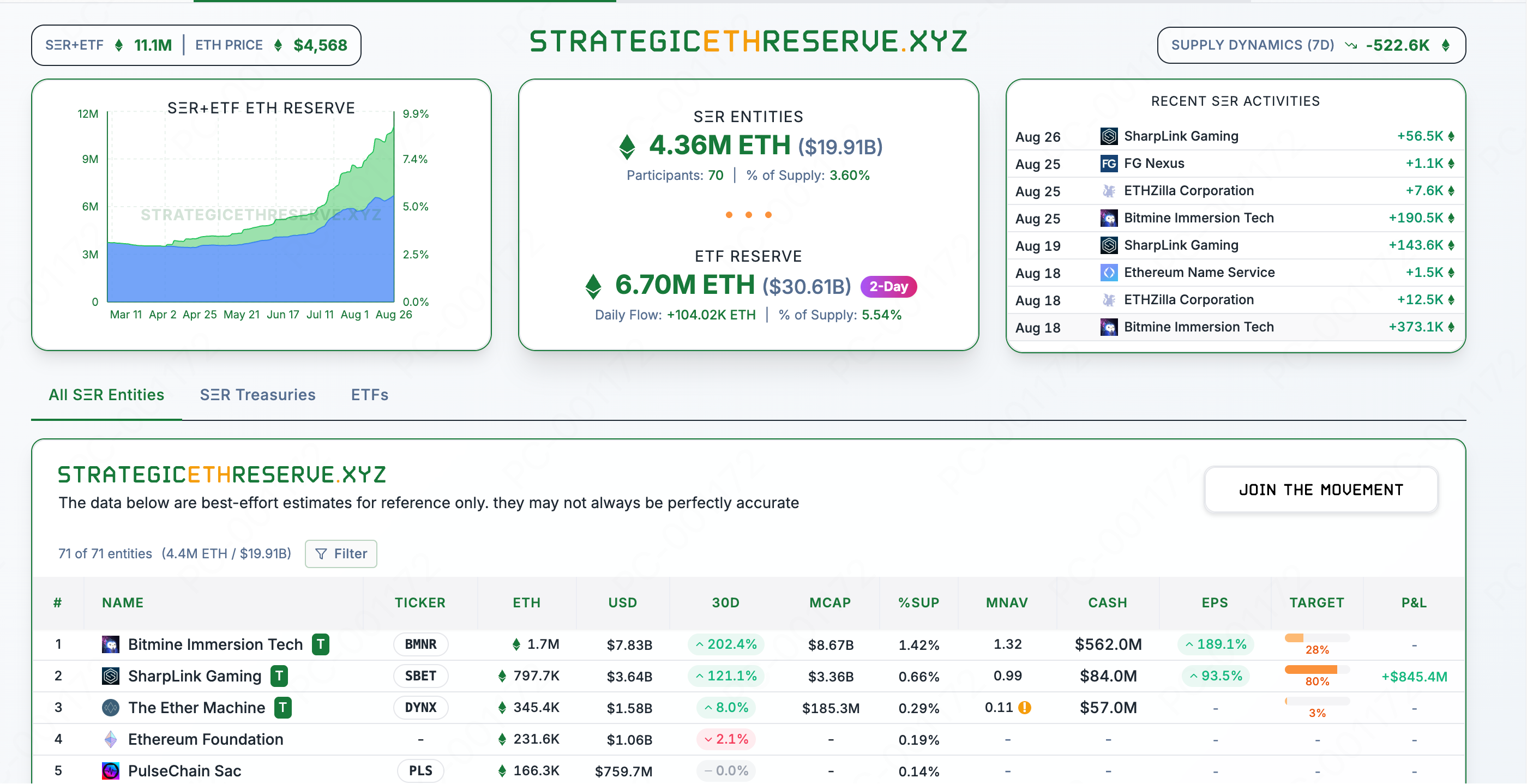Click the Ethereum Foundation diamond logo
The image size is (1527, 784).
click(x=110, y=739)
